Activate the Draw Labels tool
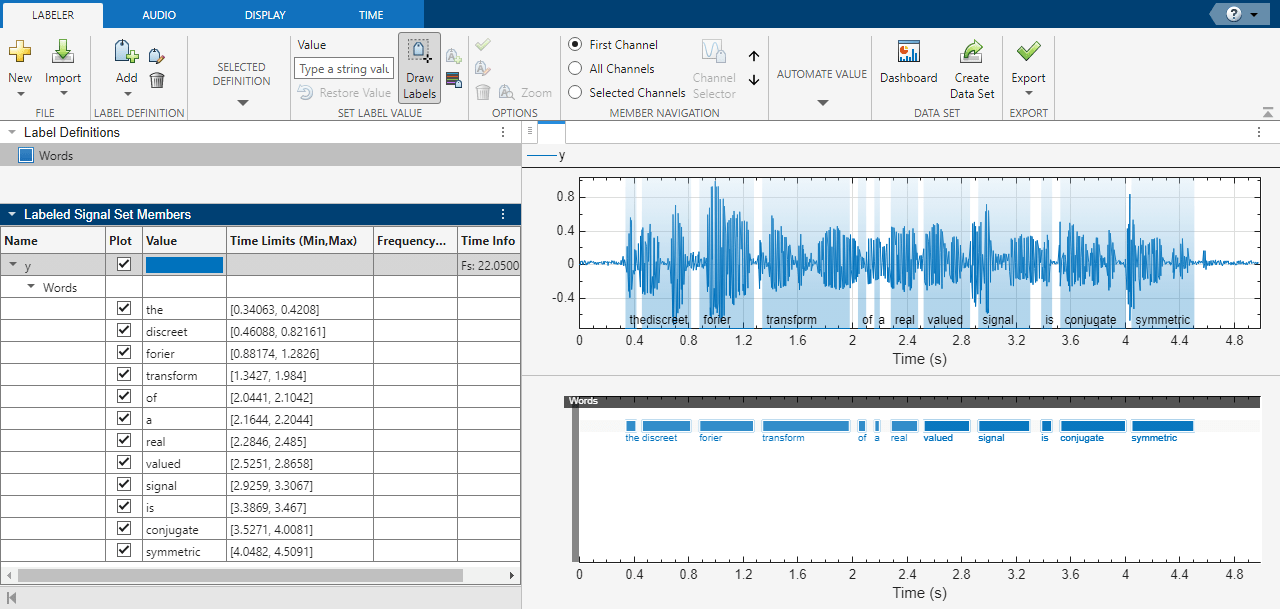 pos(420,68)
